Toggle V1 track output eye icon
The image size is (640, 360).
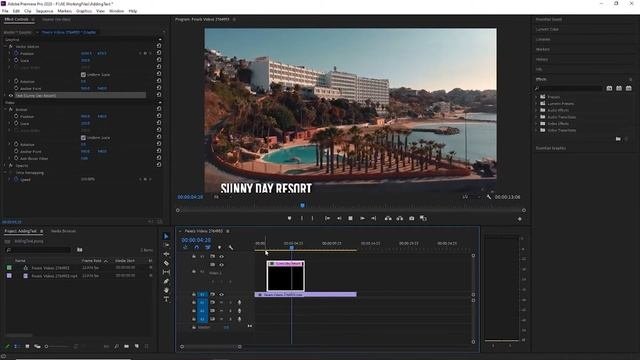point(222,294)
